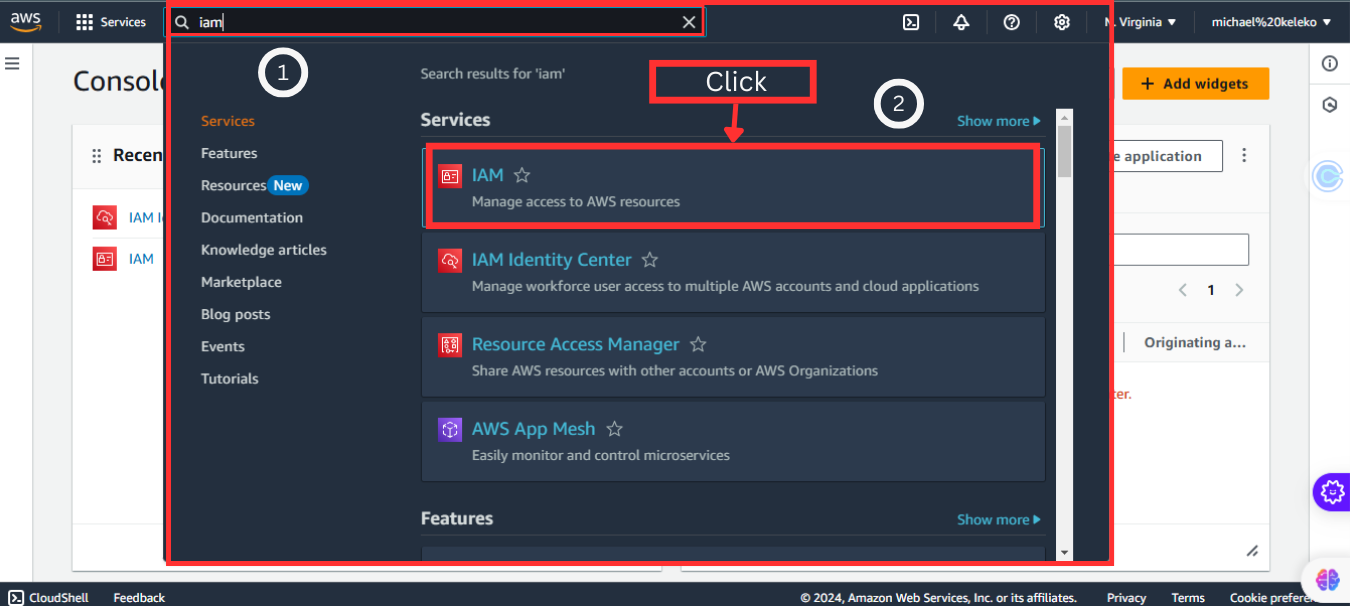The width and height of the screenshot is (1350, 606).
Task: Click Feedback in the footer
Action: (139, 598)
